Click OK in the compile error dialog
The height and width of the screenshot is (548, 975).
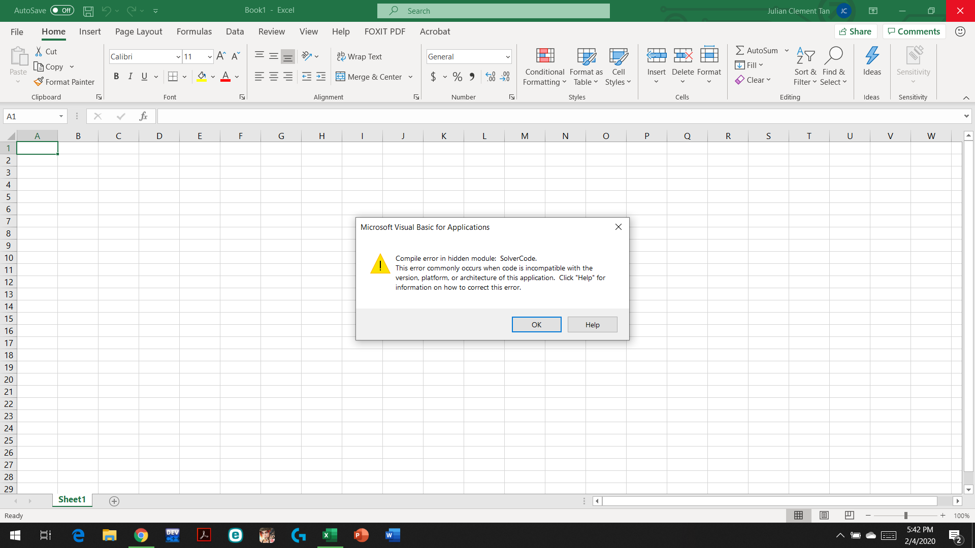(x=536, y=325)
